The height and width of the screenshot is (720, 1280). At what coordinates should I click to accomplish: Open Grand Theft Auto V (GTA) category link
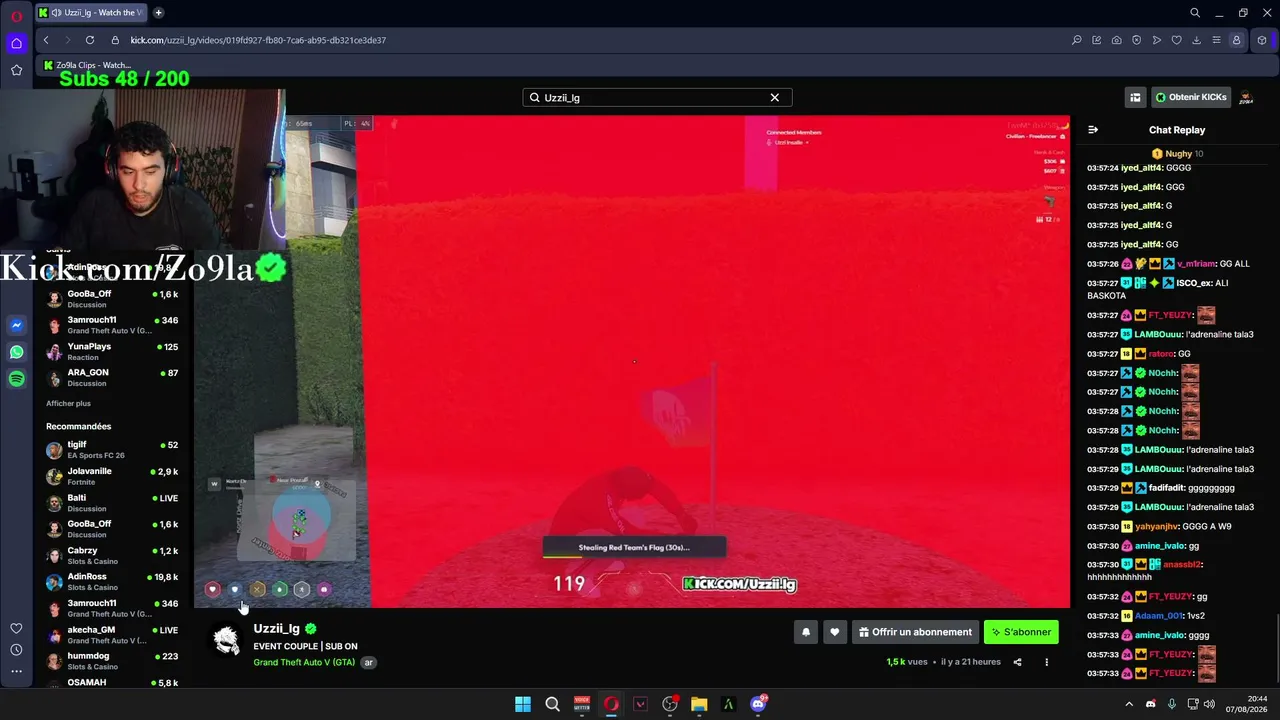click(304, 662)
